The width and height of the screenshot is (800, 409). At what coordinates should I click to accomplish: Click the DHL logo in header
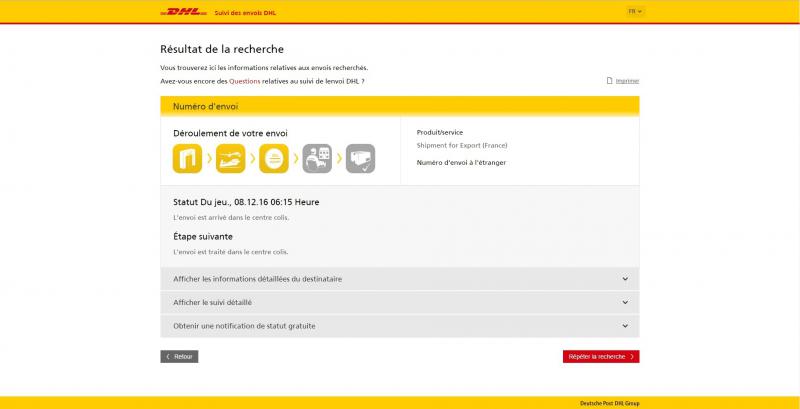click(183, 12)
